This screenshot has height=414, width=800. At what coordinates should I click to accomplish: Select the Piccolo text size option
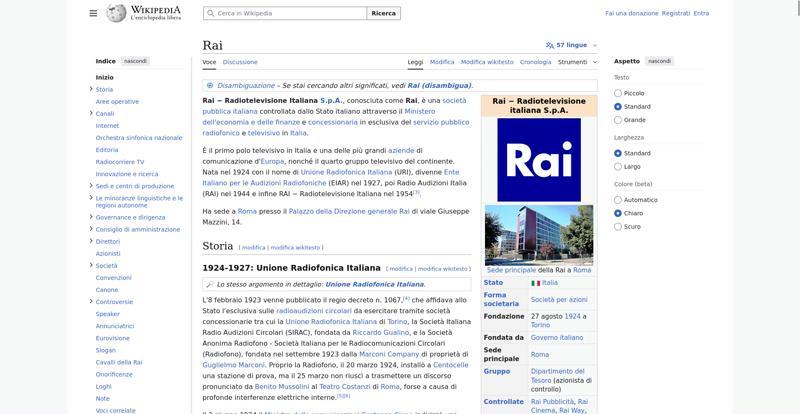[618, 93]
